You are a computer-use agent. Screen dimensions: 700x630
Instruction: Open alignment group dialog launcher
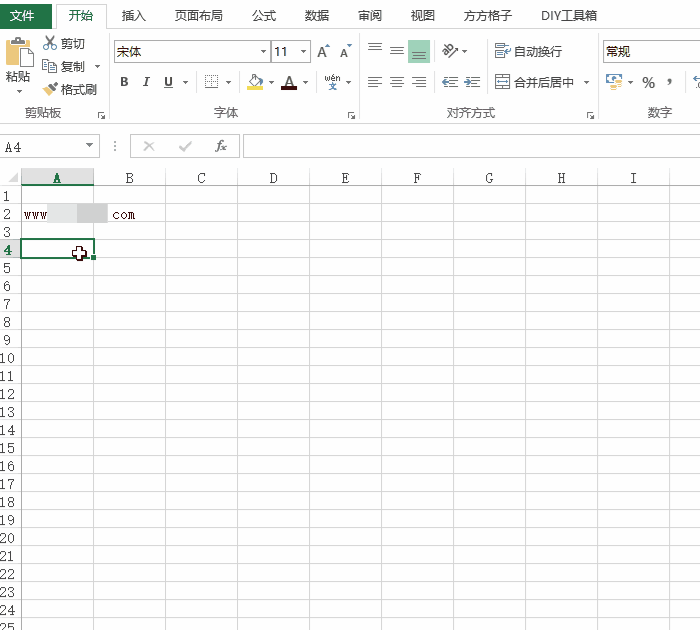coord(590,116)
